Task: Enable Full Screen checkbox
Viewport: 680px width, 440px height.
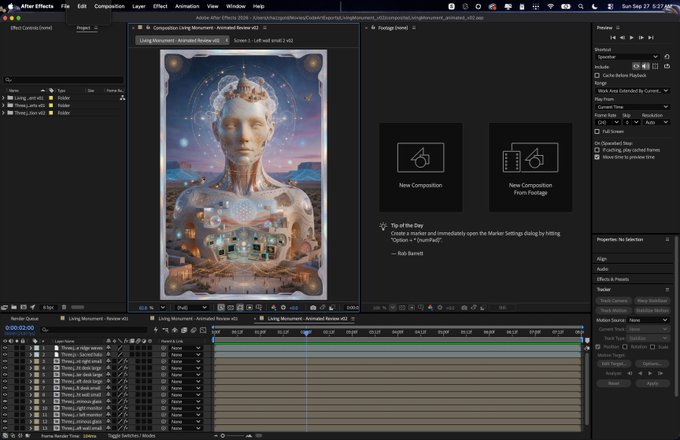Action: point(597,131)
